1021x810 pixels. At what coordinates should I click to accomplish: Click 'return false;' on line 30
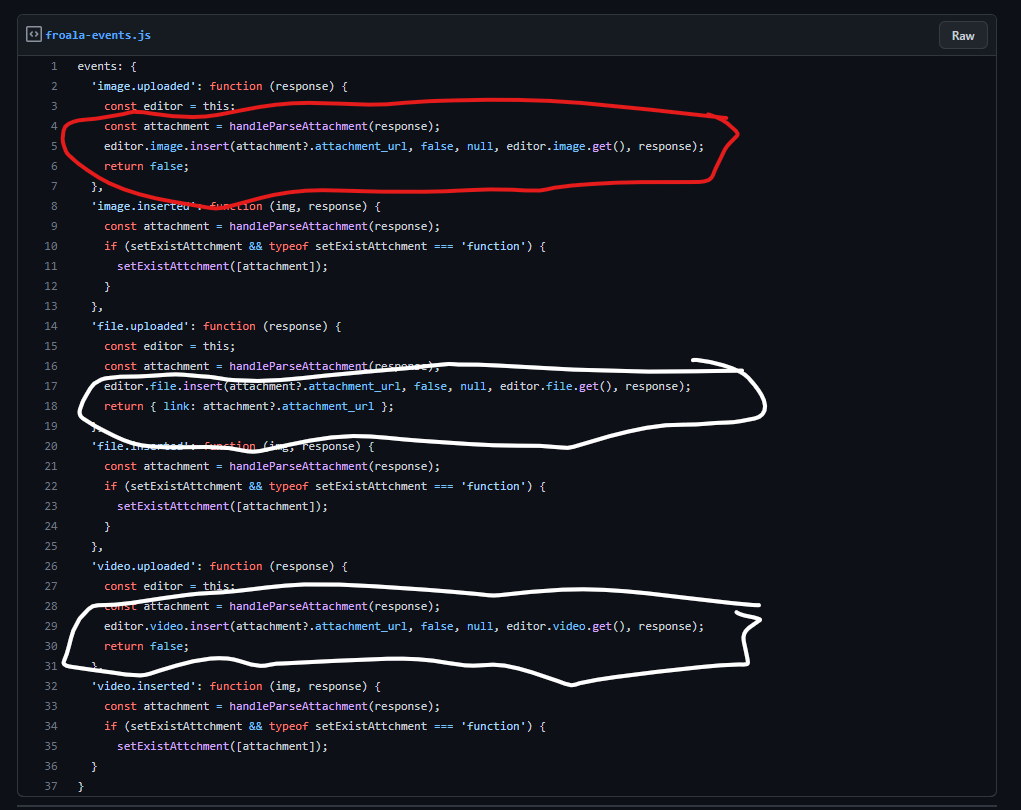147,647
